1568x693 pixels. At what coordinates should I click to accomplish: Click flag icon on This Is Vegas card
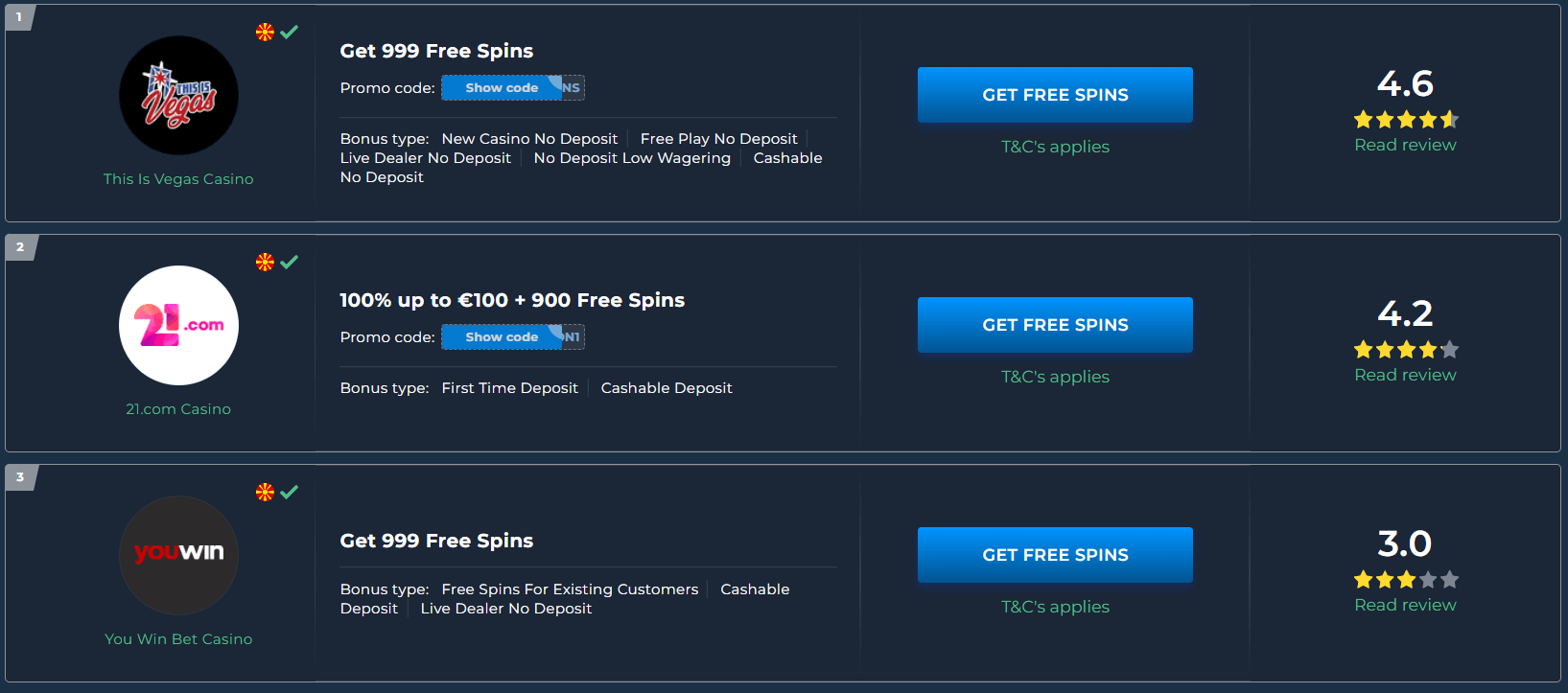[x=265, y=32]
